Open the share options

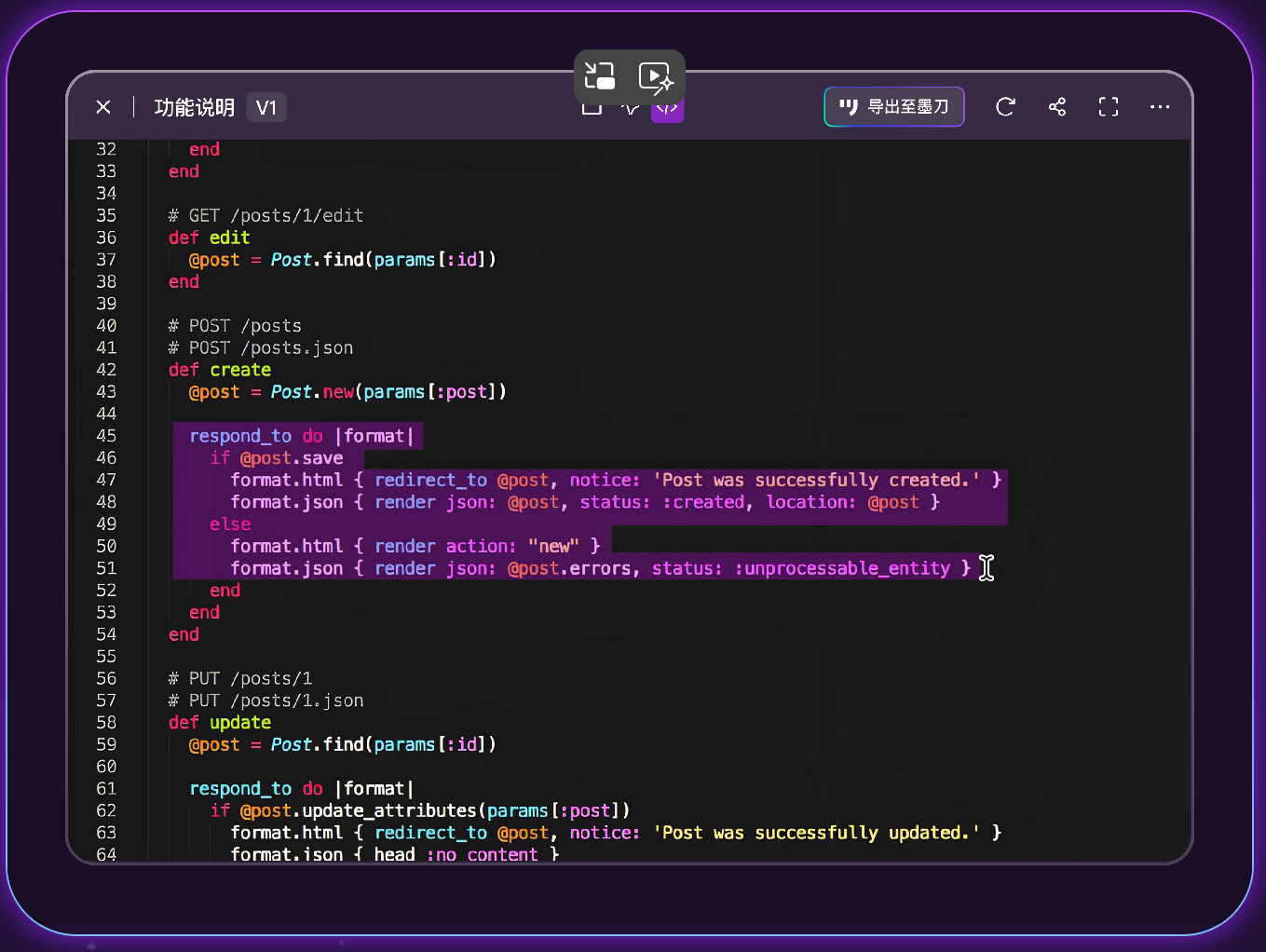tap(1057, 107)
